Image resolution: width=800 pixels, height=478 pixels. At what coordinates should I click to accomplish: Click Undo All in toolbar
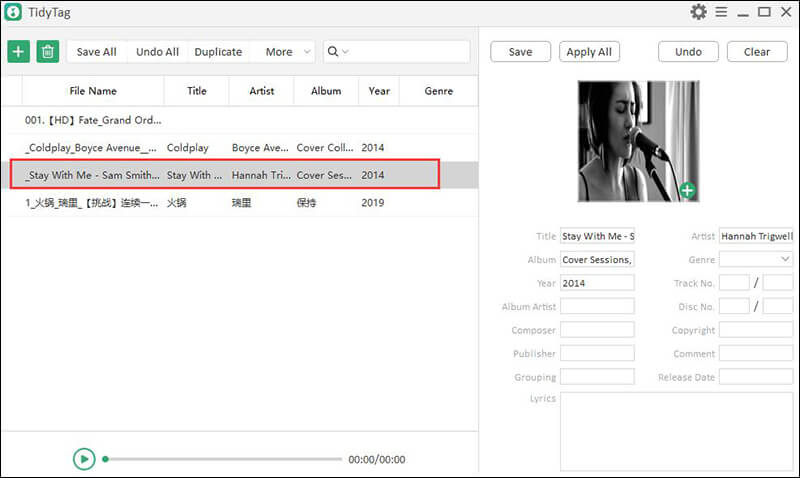click(x=157, y=52)
